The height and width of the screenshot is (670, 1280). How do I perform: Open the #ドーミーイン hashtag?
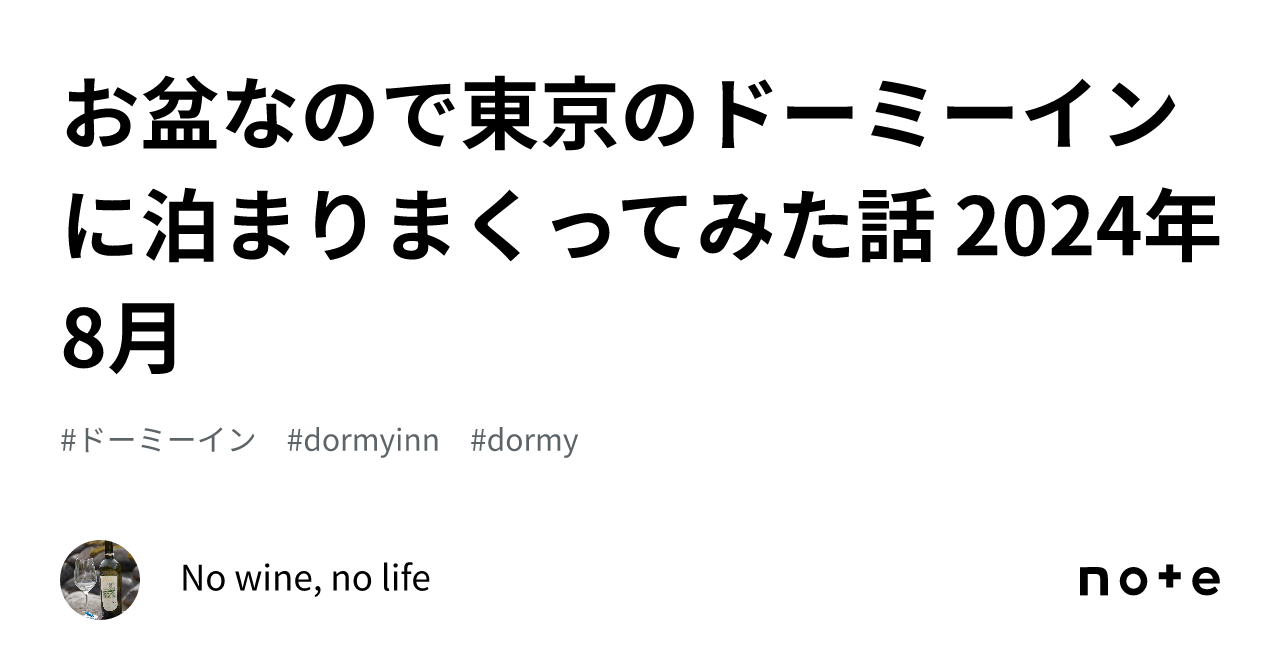pyautogui.click(x=158, y=440)
